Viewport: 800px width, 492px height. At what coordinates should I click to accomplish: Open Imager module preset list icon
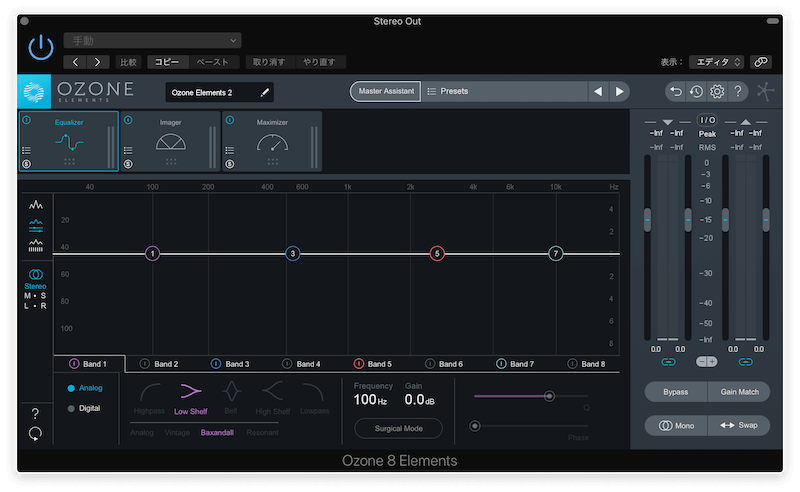[x=128, y=151]
